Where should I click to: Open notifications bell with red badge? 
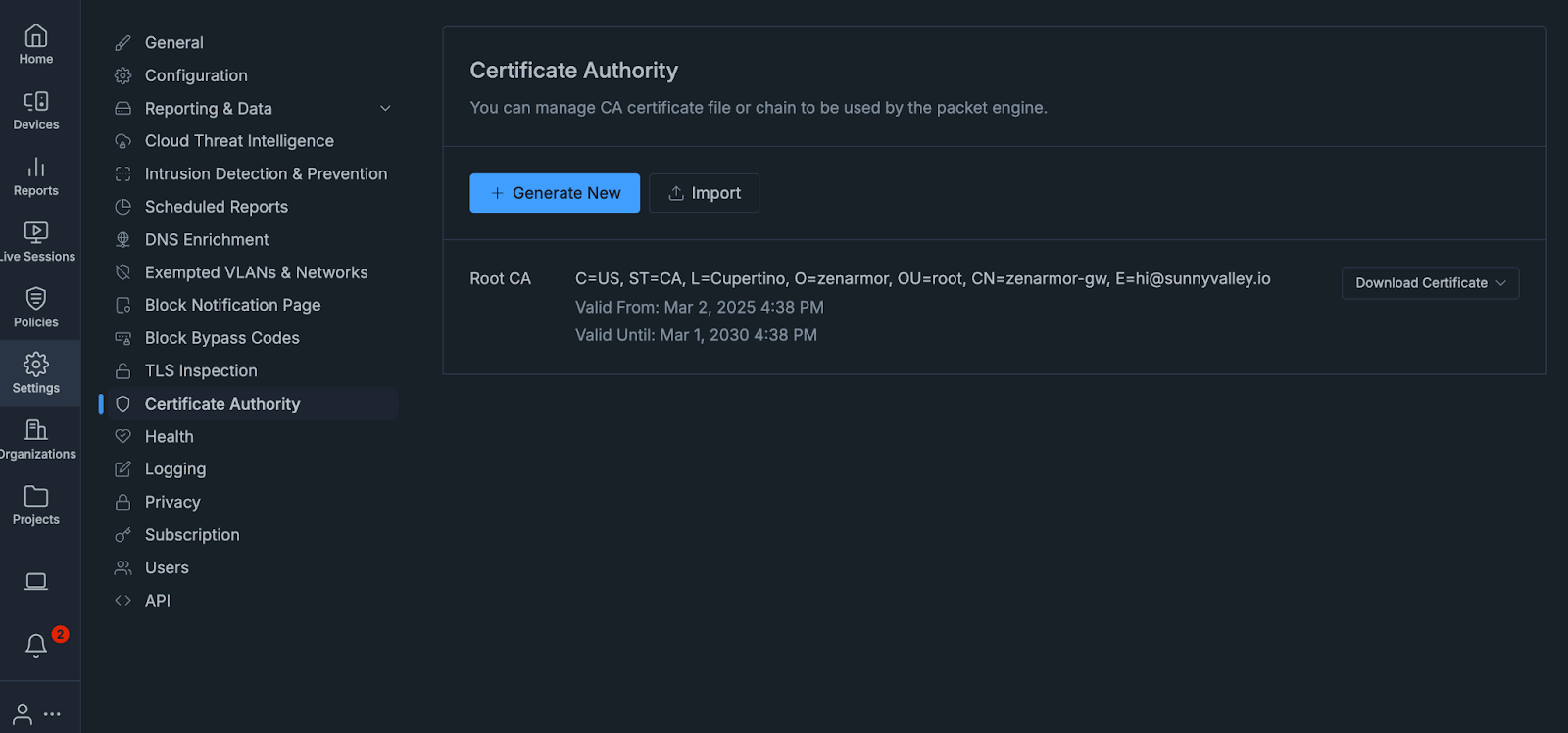pyautogui.click(x=36, y=644)
